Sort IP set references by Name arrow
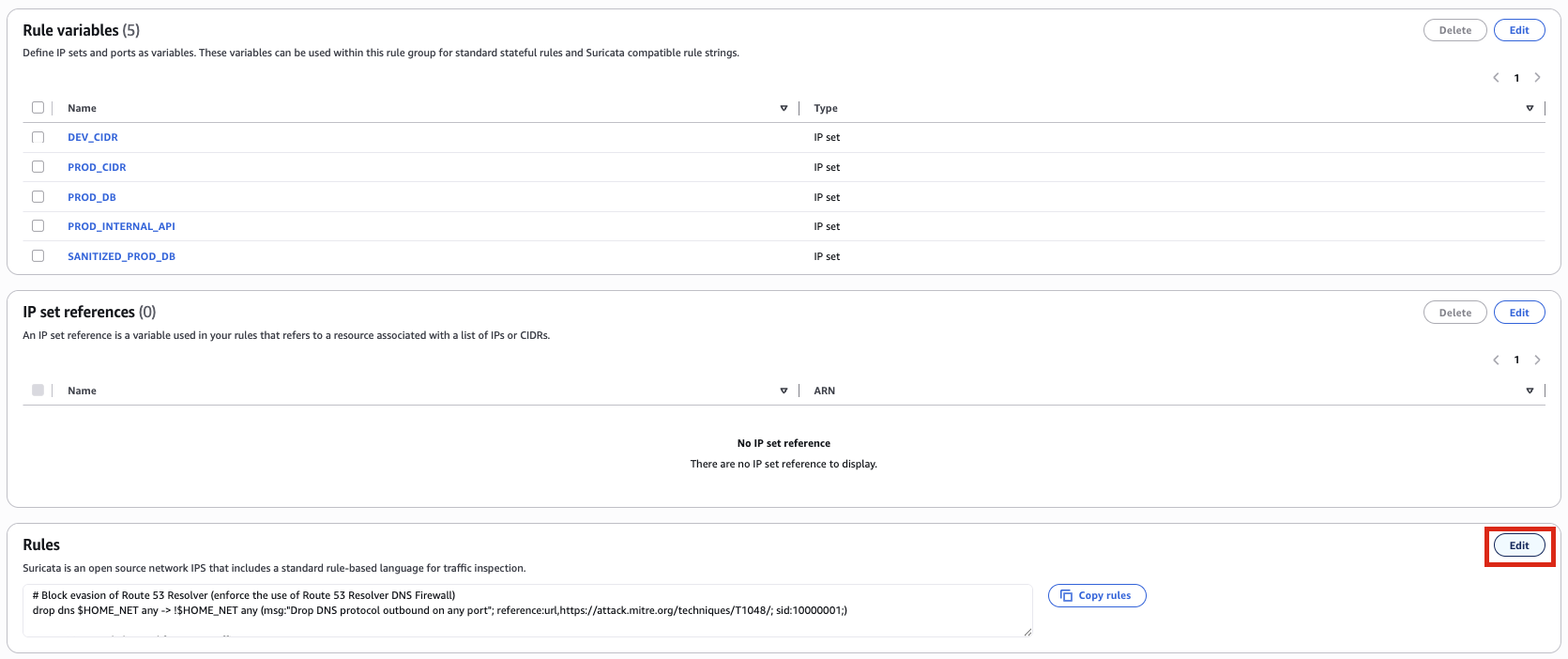The height and width of the screenshot is (659, 1568). [784, 391]
